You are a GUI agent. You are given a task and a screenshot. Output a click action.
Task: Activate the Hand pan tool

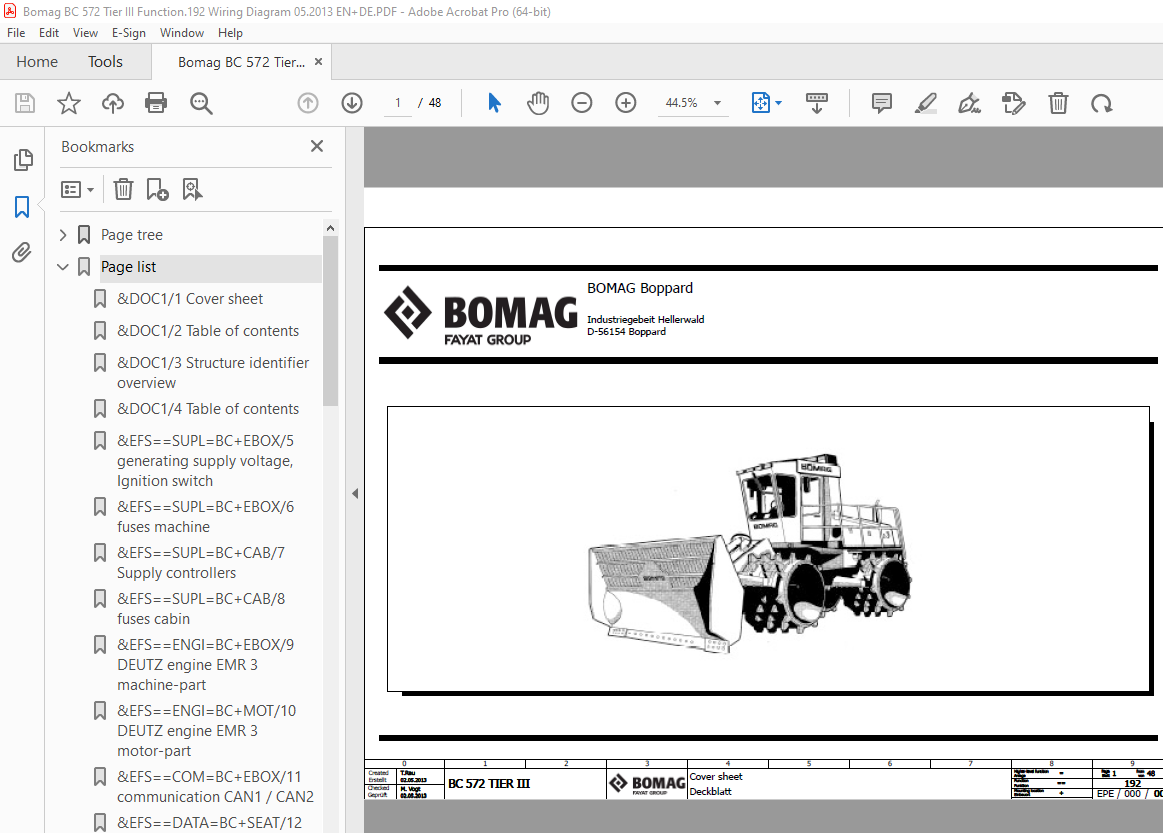[538, 103]
